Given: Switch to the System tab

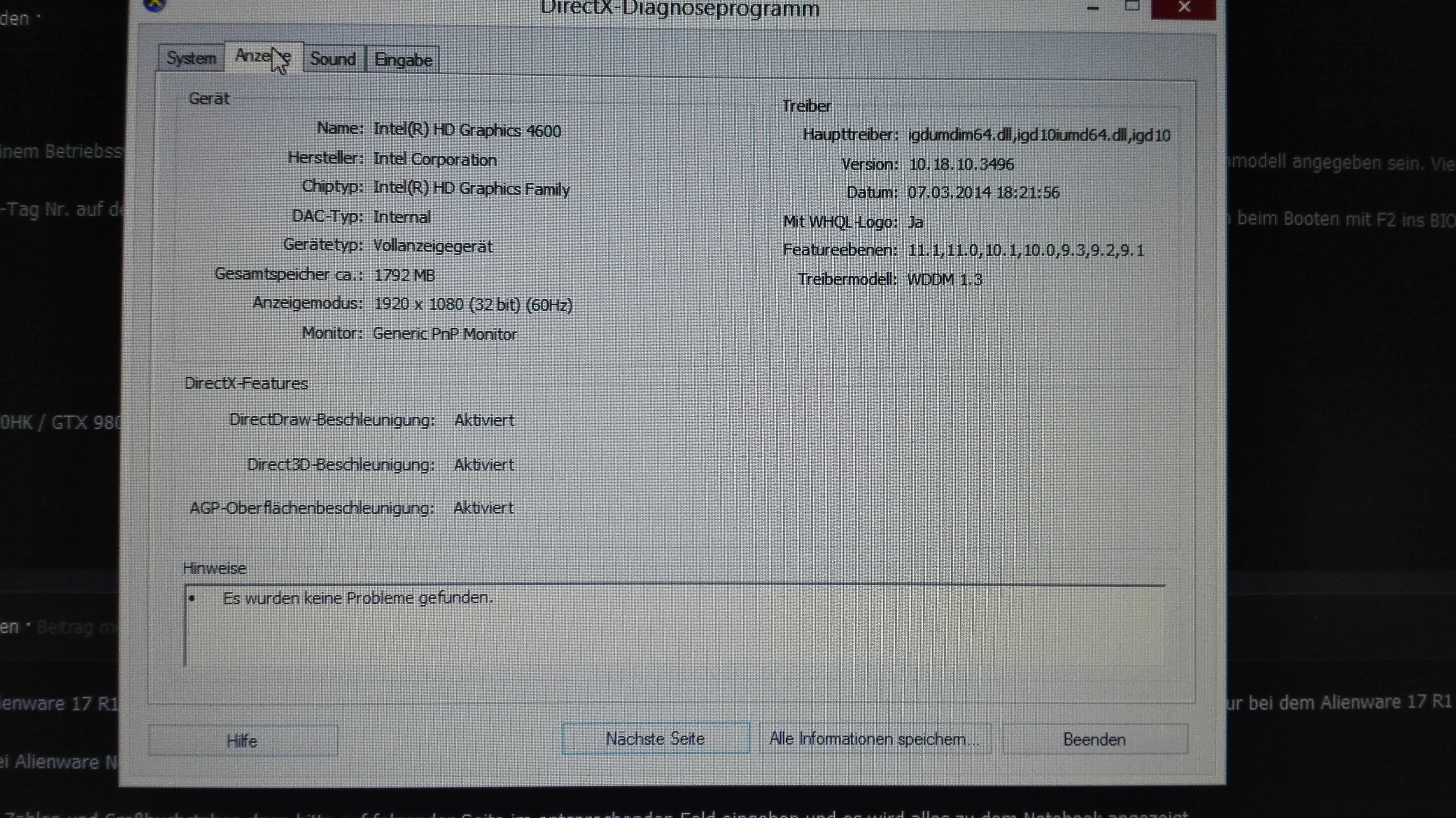Looking at the screenshot, I should (190, 58).
